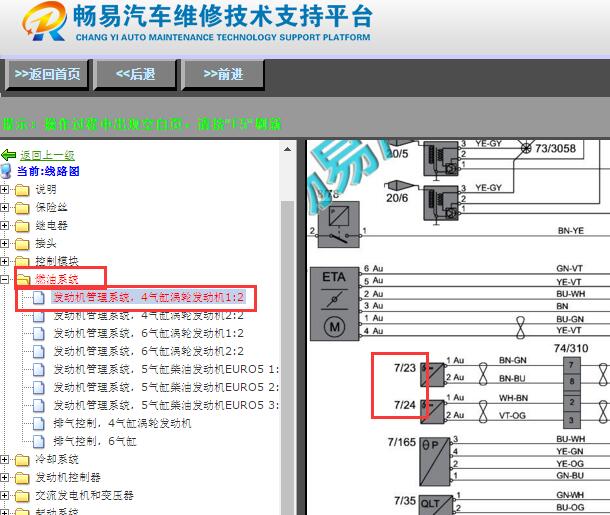Click the 20/6 ignition coil symbol
This screenshot has height=515, width=610.
coord(441,203)
